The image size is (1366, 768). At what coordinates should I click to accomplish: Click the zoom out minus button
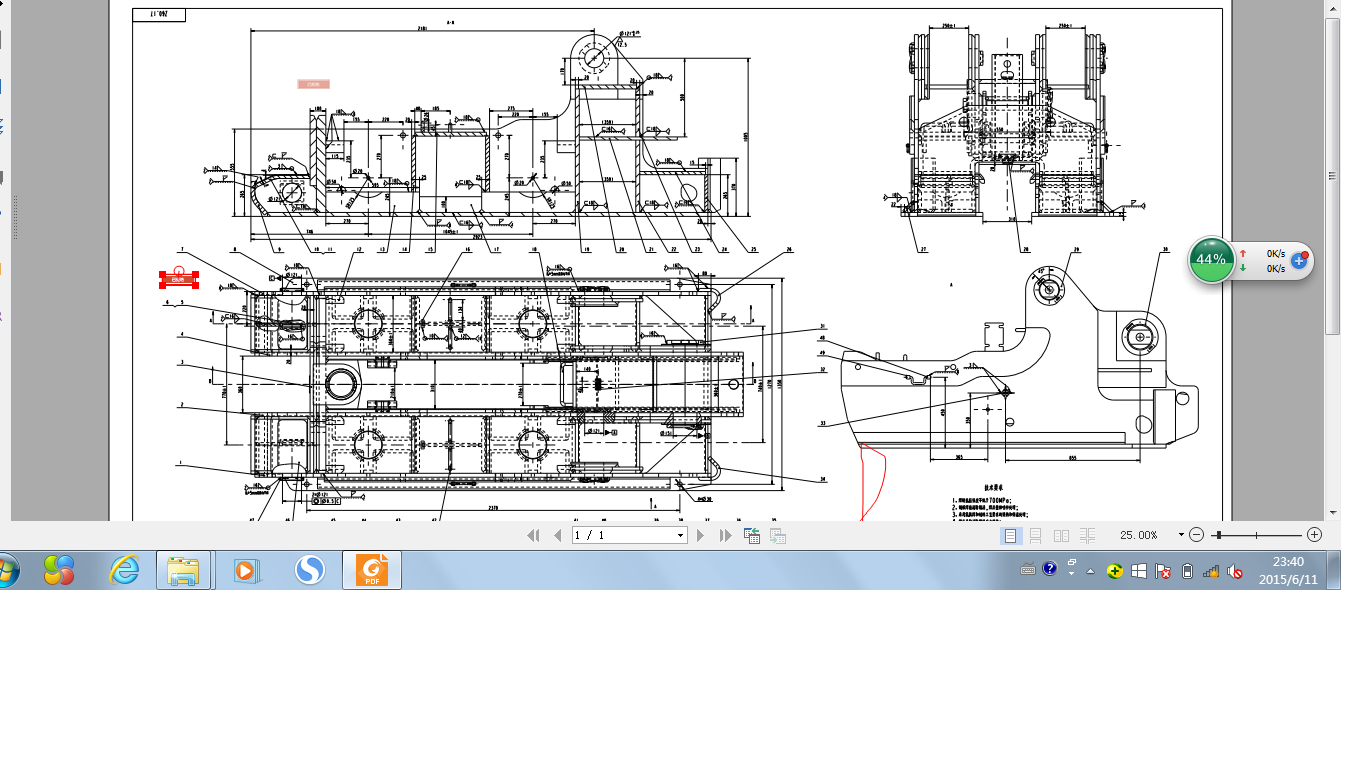1197,535
